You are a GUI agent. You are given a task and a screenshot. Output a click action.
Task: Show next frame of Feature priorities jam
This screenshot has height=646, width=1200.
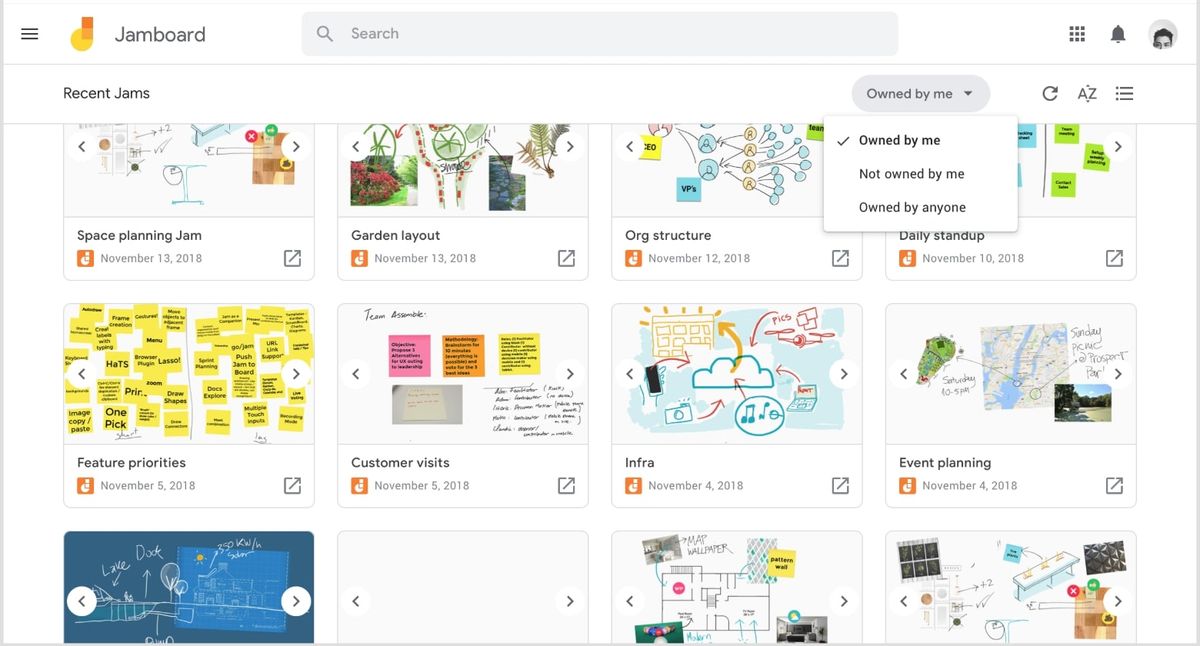296,373
